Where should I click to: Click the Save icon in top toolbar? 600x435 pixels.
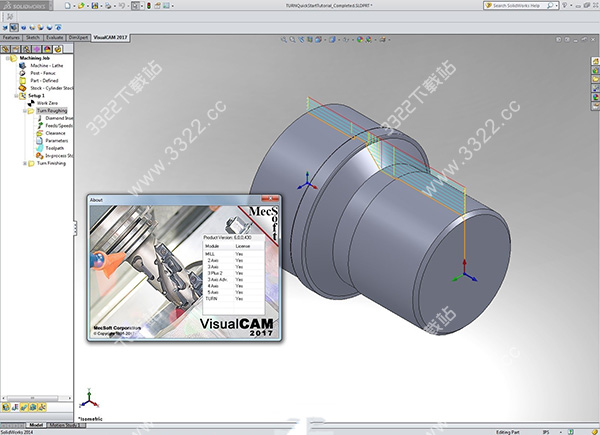pos(95,6)
